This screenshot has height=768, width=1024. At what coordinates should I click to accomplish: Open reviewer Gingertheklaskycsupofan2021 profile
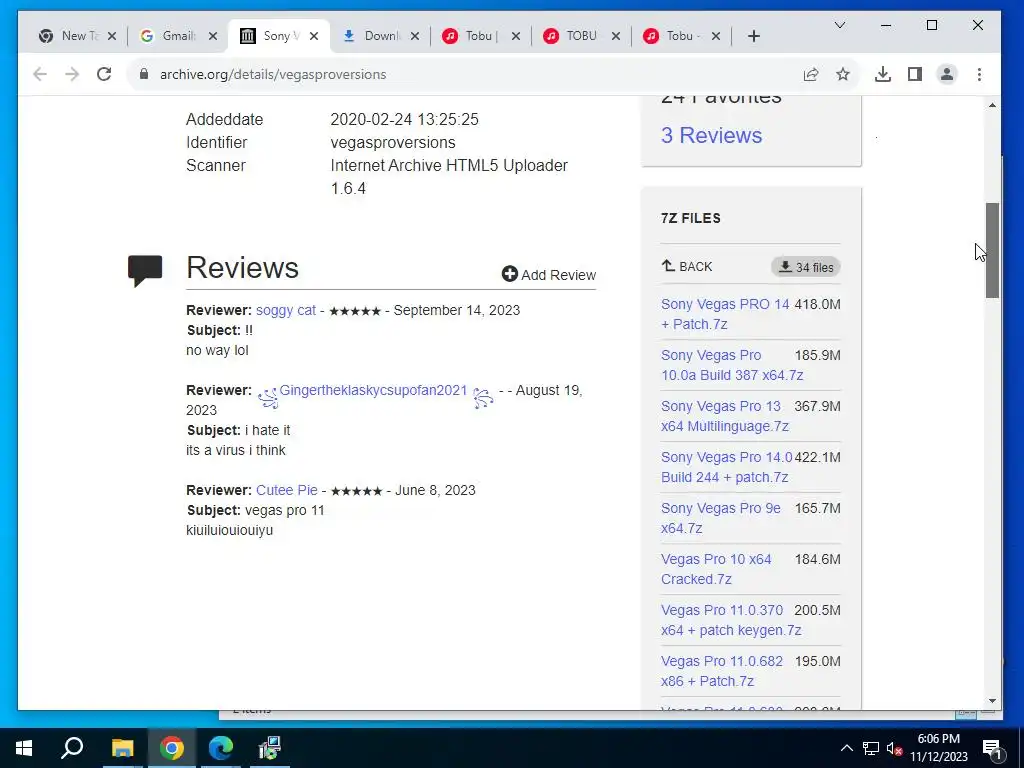coord(374,391)
